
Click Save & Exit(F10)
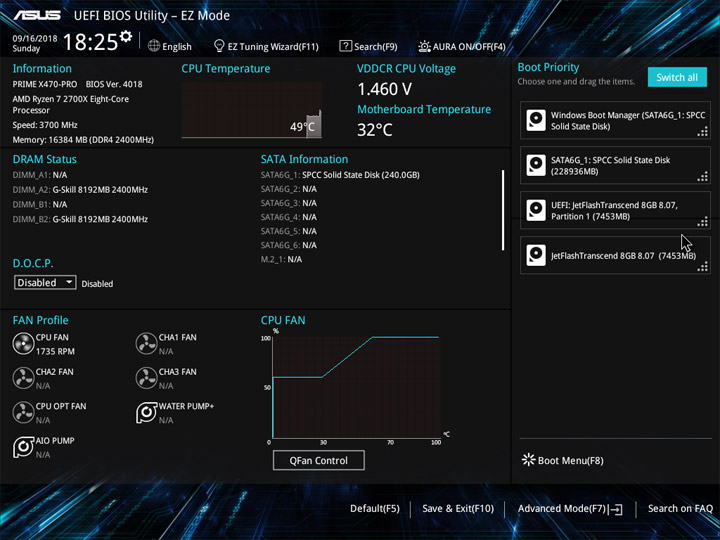tap(458, 509)
